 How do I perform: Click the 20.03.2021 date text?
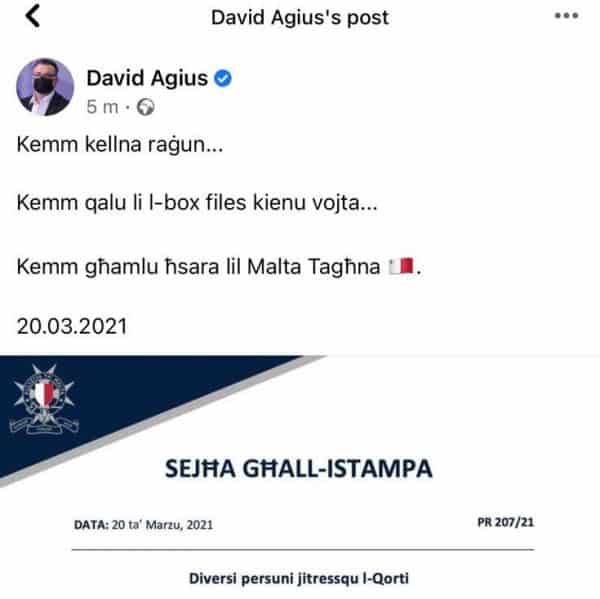72,326
